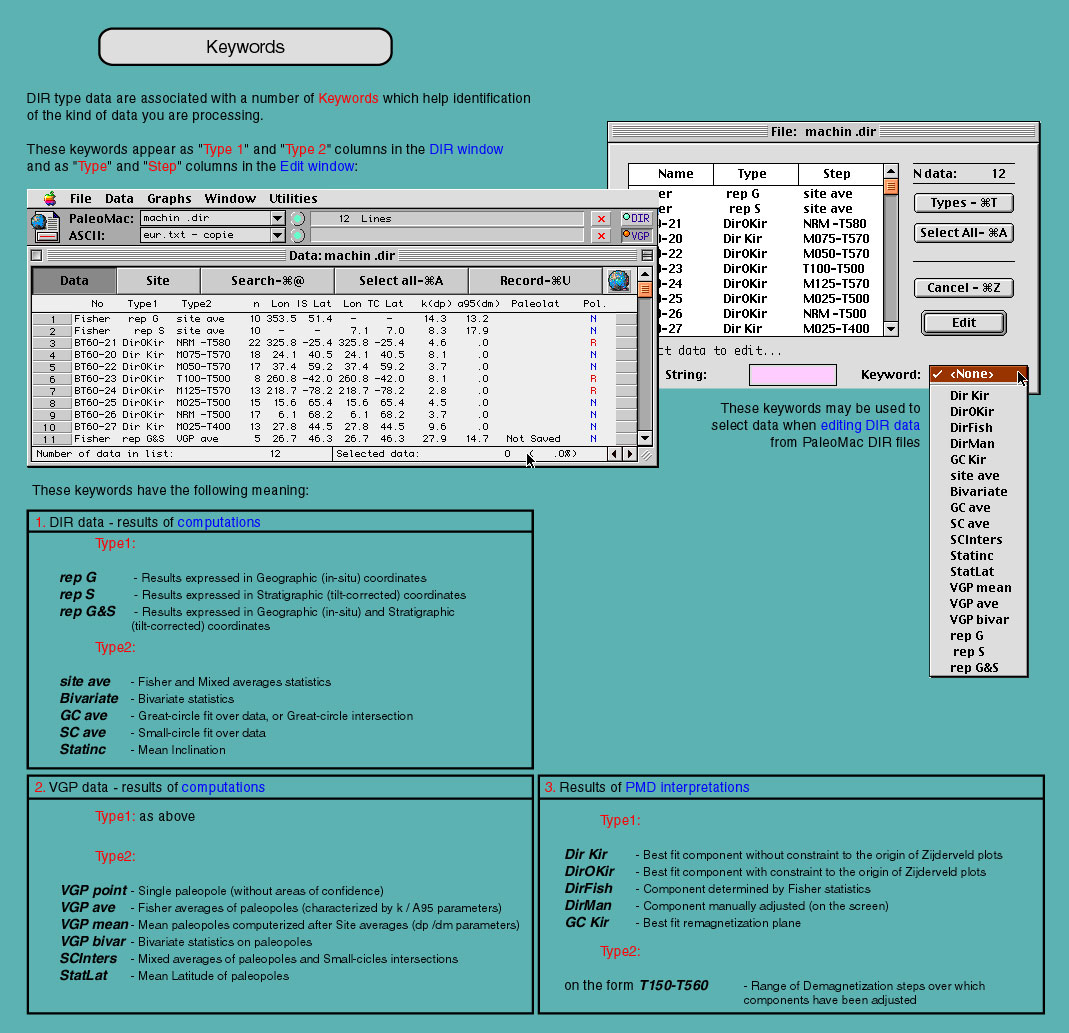Choose Bivariate from the Keyword popup menu
The width and height of the screenshot is (1069, 1033).
pyautogui.click(x=978, y=492)
